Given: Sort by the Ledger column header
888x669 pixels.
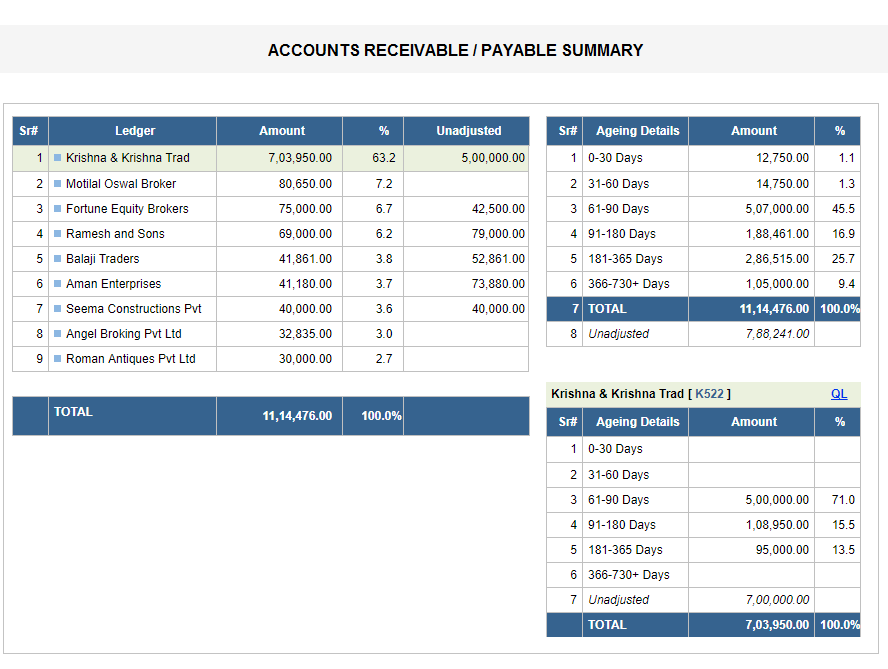Looking at the screenshot, I should [133, 131].
